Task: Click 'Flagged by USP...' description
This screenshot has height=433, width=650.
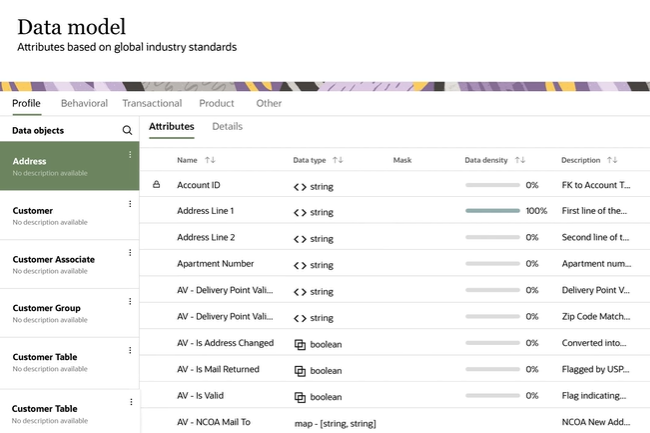Action: pos(596,369)
